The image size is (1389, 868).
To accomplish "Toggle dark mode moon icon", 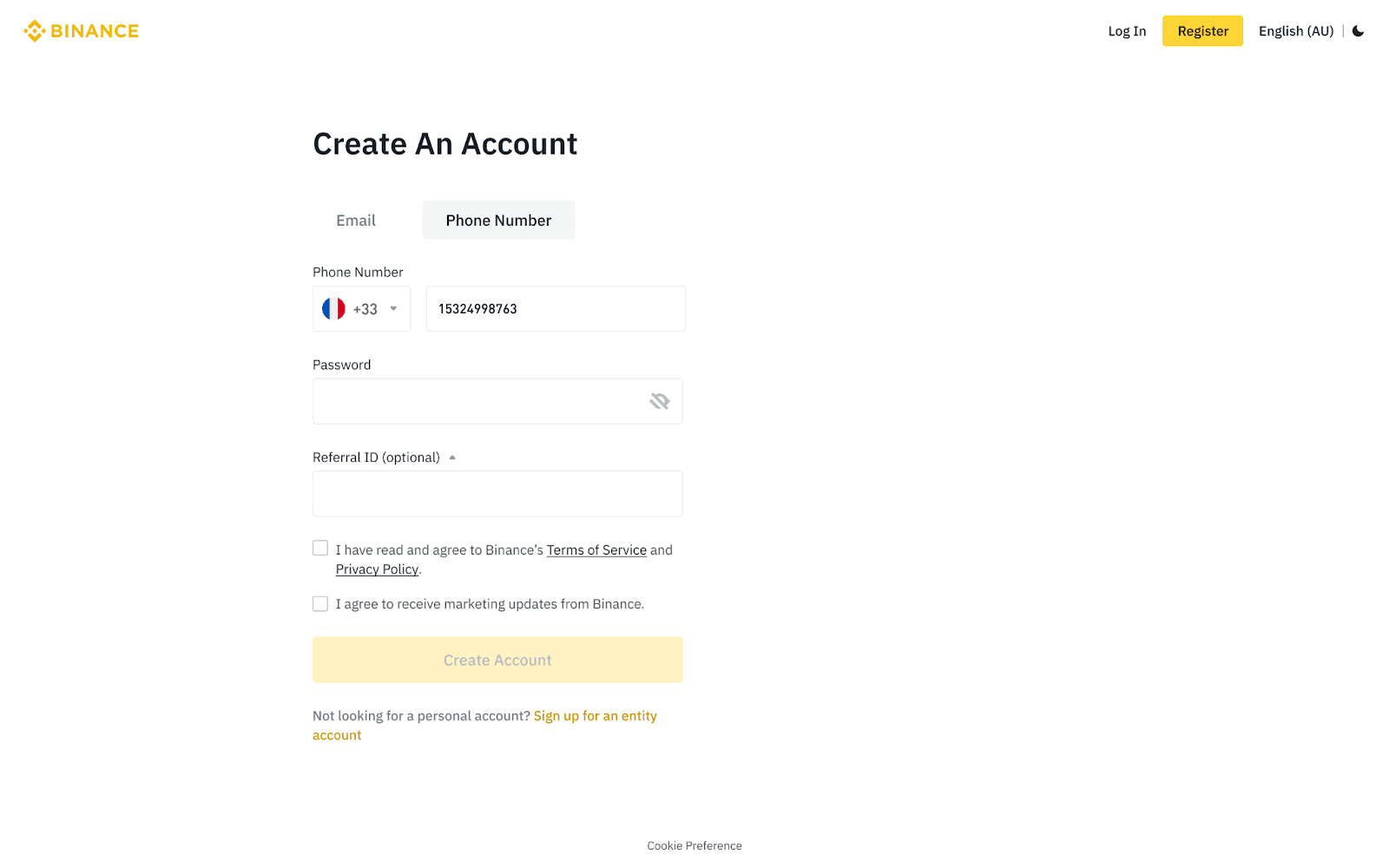I will click(x=1358, y=31).
